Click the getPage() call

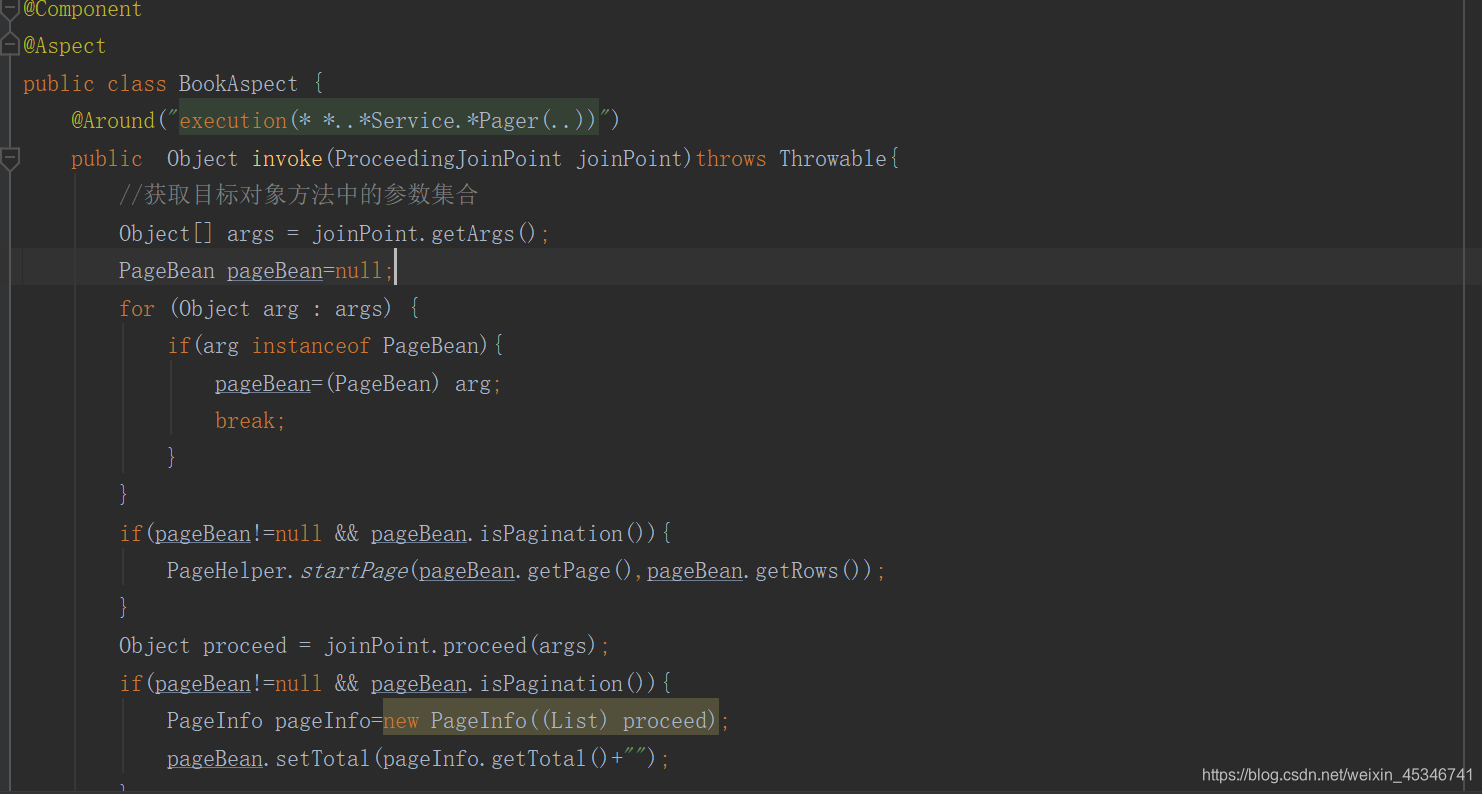581,571
